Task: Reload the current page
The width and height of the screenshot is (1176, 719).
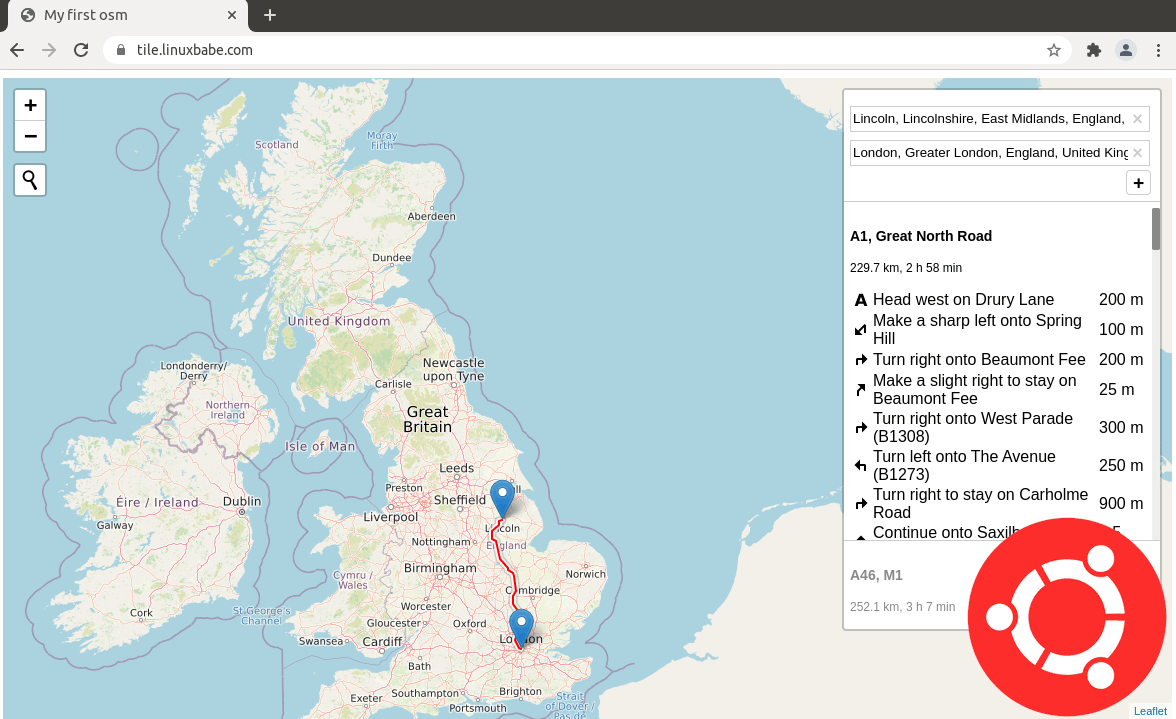Action: point(81,50)
